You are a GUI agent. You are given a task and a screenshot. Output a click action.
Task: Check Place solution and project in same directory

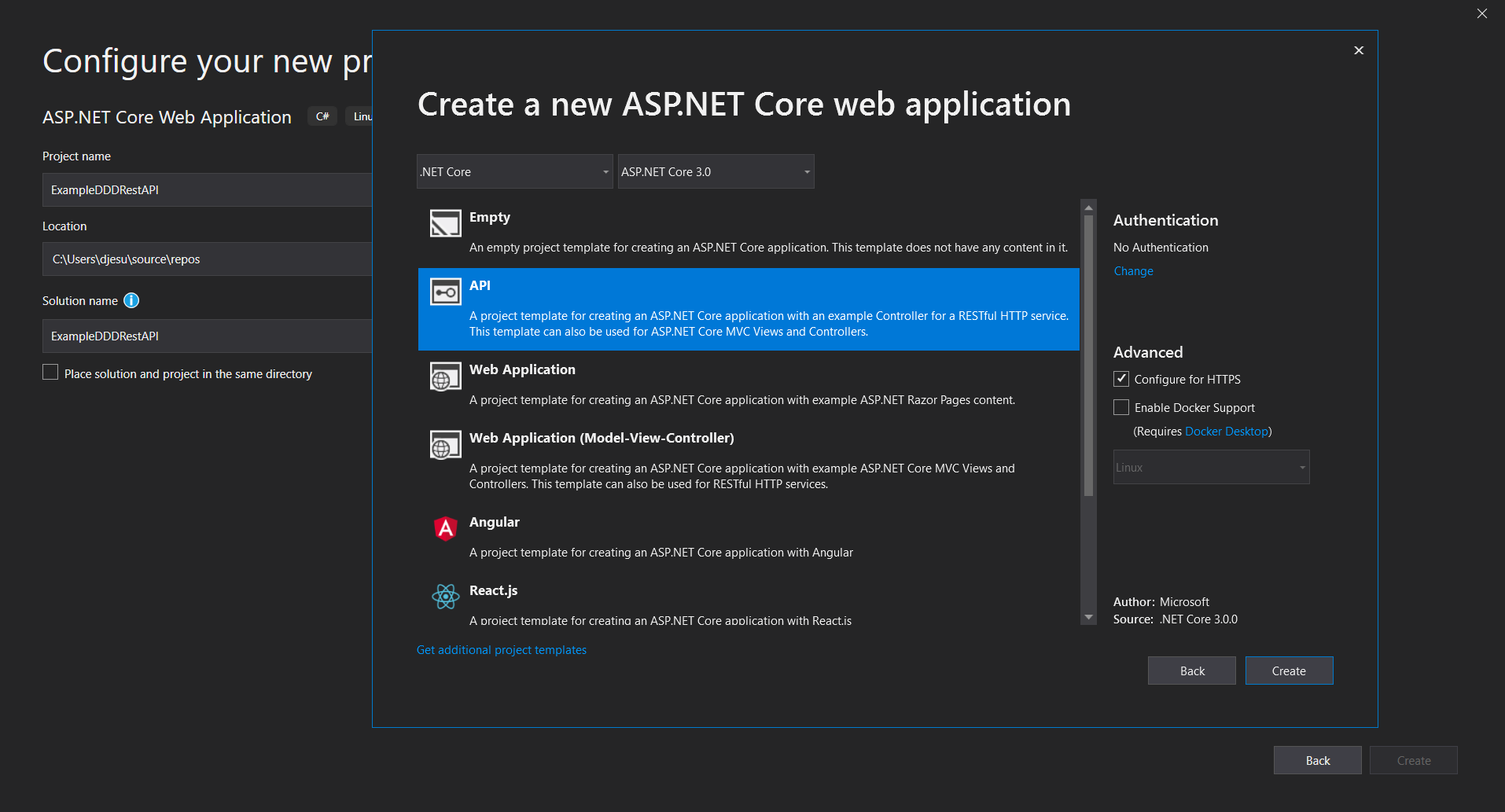point(50,371)
